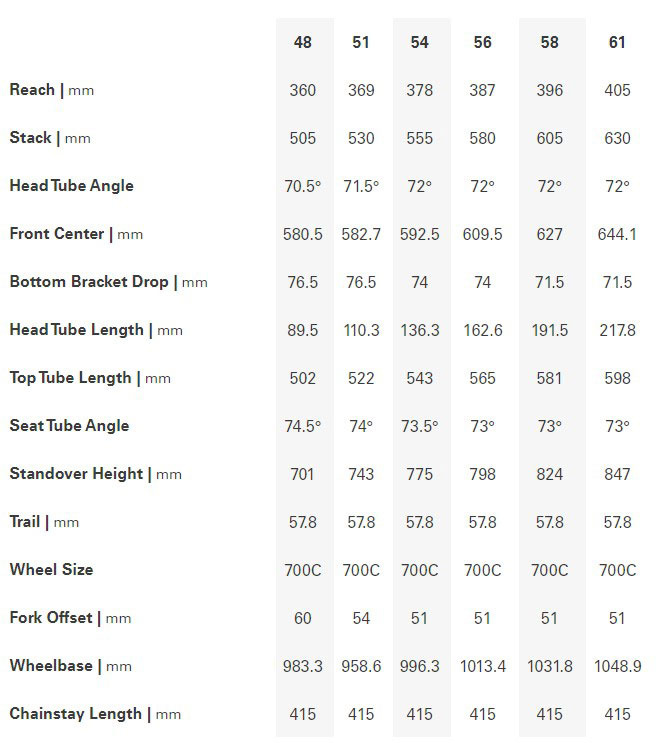The width and height of the screenshot is (663, 743).
Task: Click the Reach row label
Action: pyautogui.click(x=52, y=90)
